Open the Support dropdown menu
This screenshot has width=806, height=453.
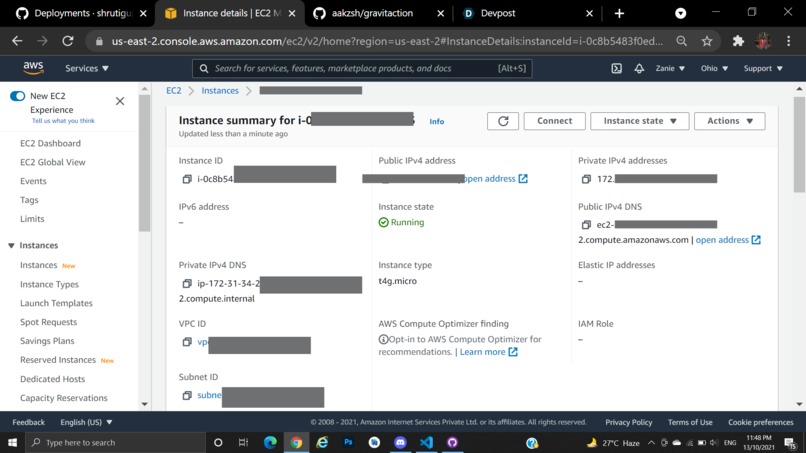click(763, 68)
